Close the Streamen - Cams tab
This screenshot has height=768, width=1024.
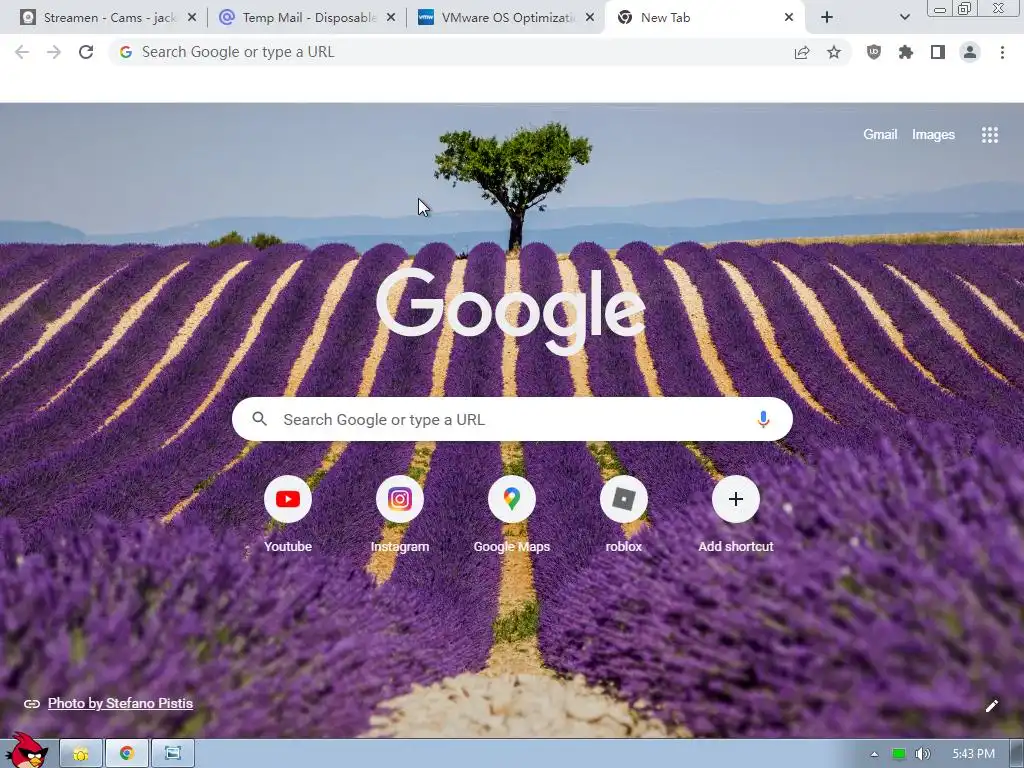[x=192, y=18]
